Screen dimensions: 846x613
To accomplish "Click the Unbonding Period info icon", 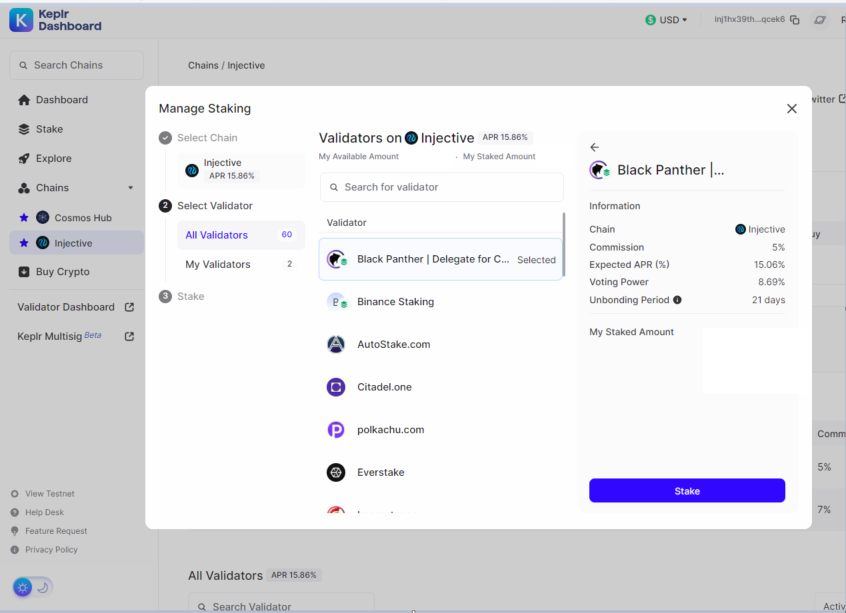I will click(x=677, y=300).
